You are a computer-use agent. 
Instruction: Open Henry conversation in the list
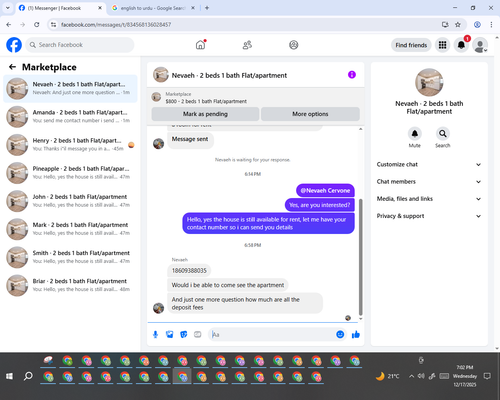point(70,145)
